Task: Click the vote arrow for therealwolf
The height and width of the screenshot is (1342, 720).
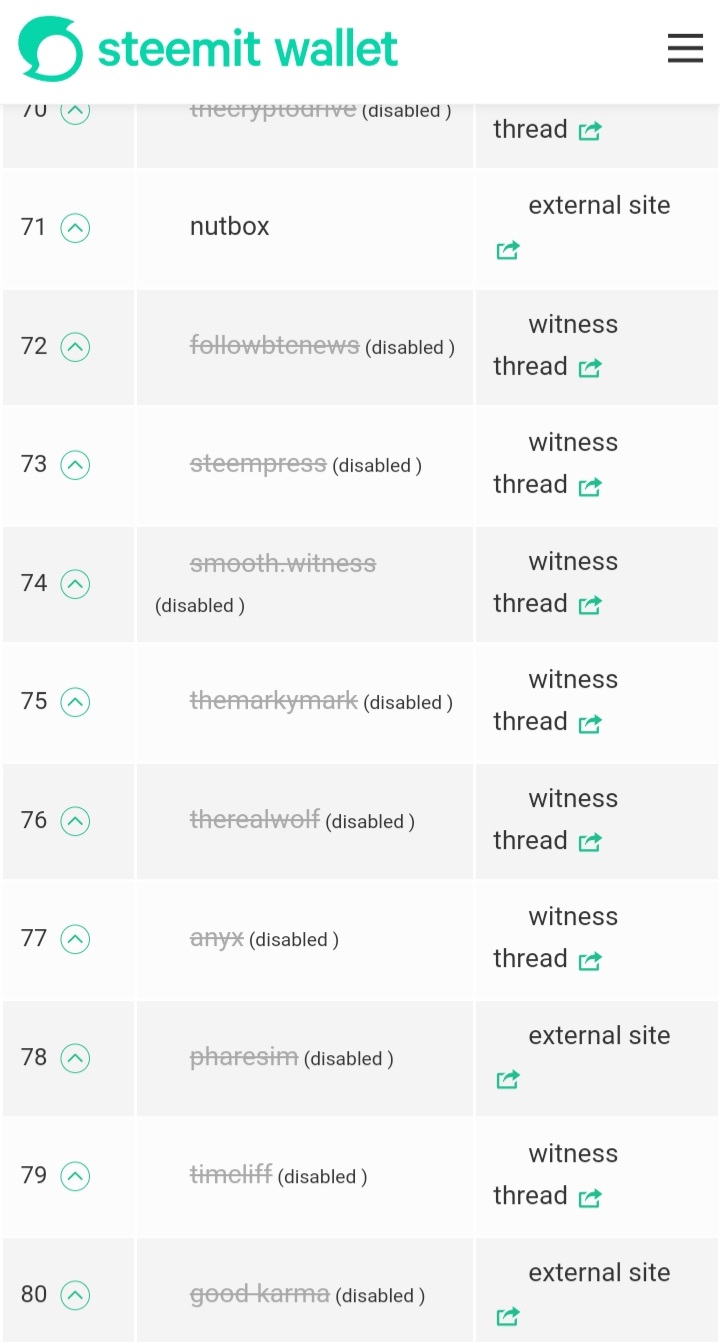Action: click(x=75, y=821)
